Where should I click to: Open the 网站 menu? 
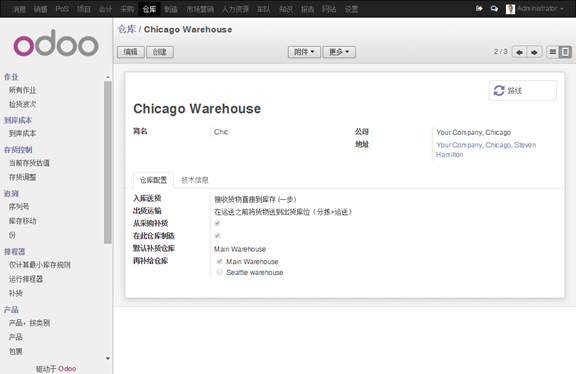pos(329,9)
